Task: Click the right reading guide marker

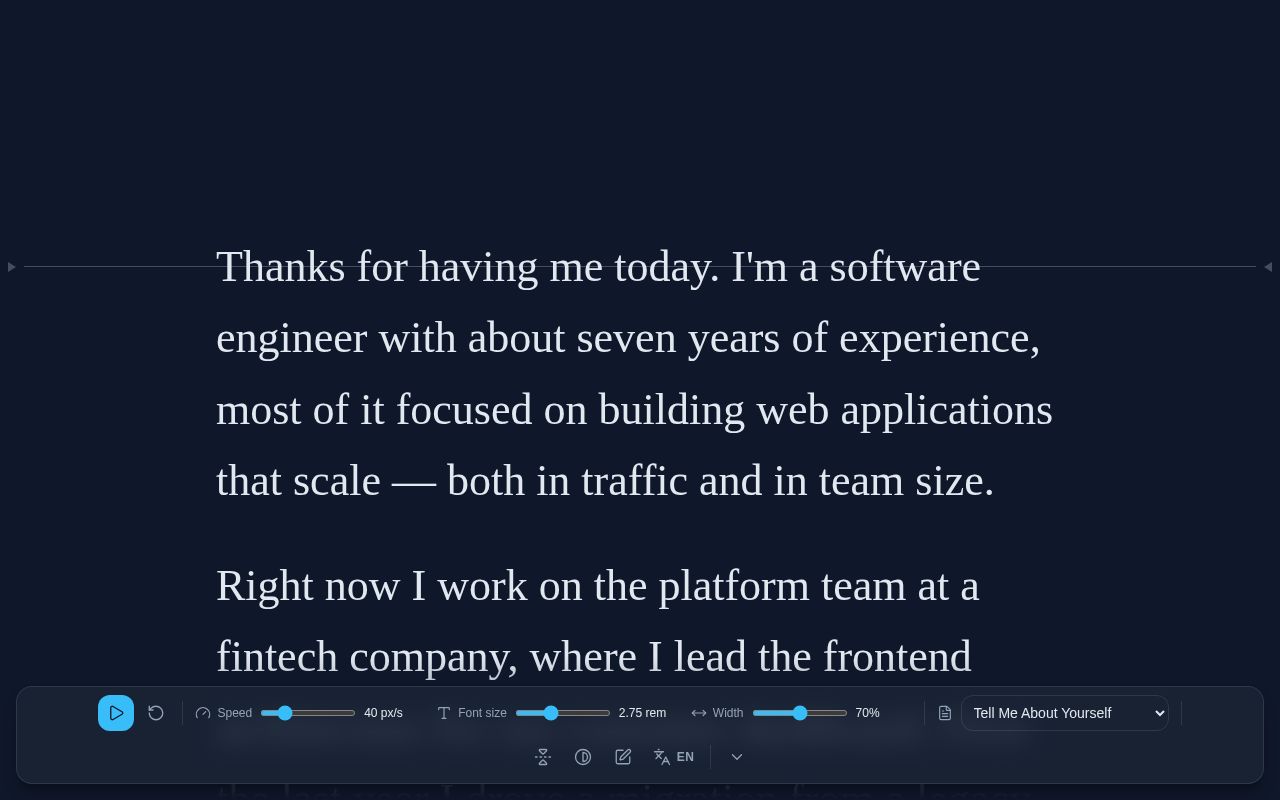Action: point(1268,267)
